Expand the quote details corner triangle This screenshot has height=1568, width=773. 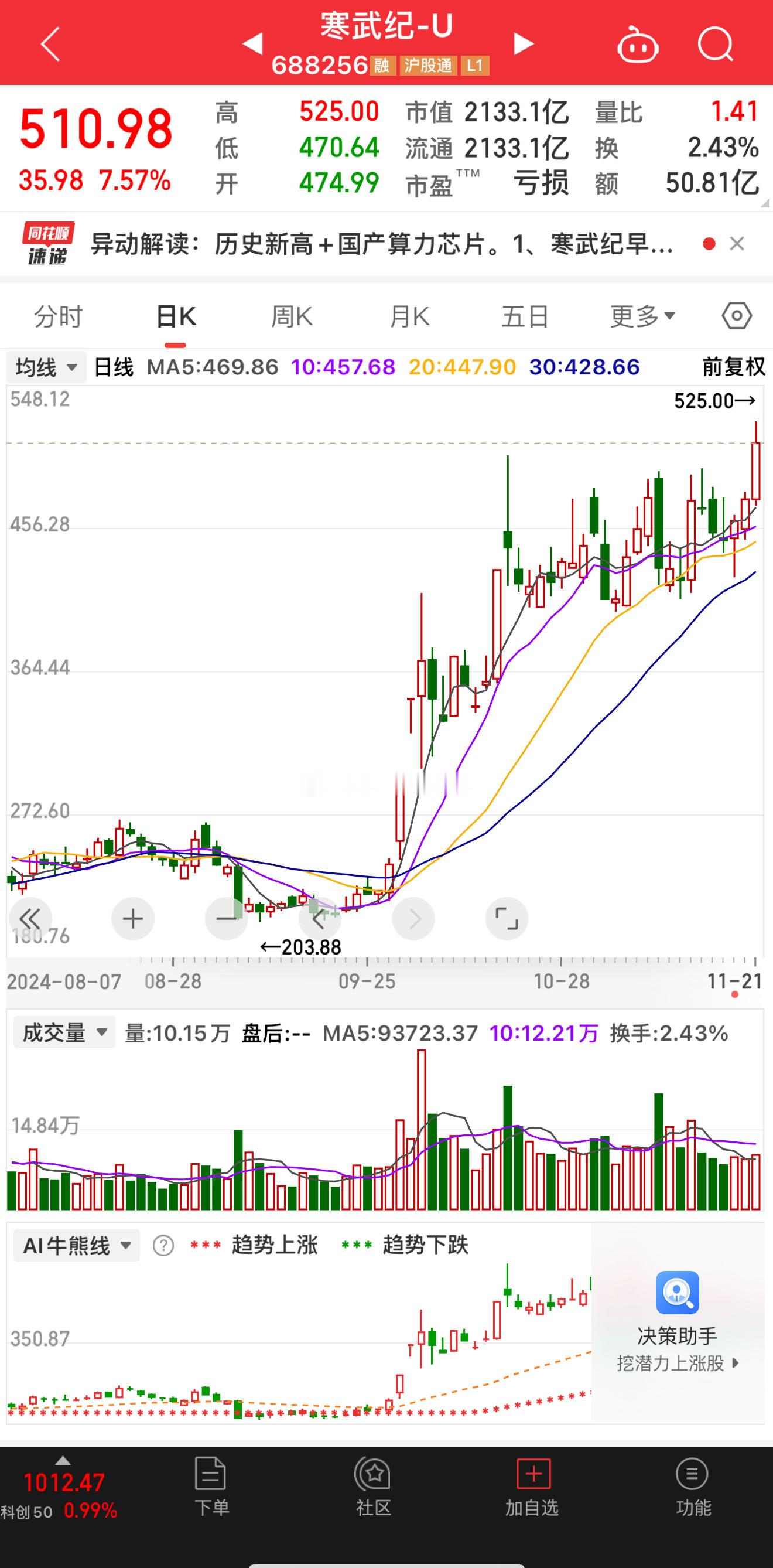pyautogui.click(x=765, y=203)
